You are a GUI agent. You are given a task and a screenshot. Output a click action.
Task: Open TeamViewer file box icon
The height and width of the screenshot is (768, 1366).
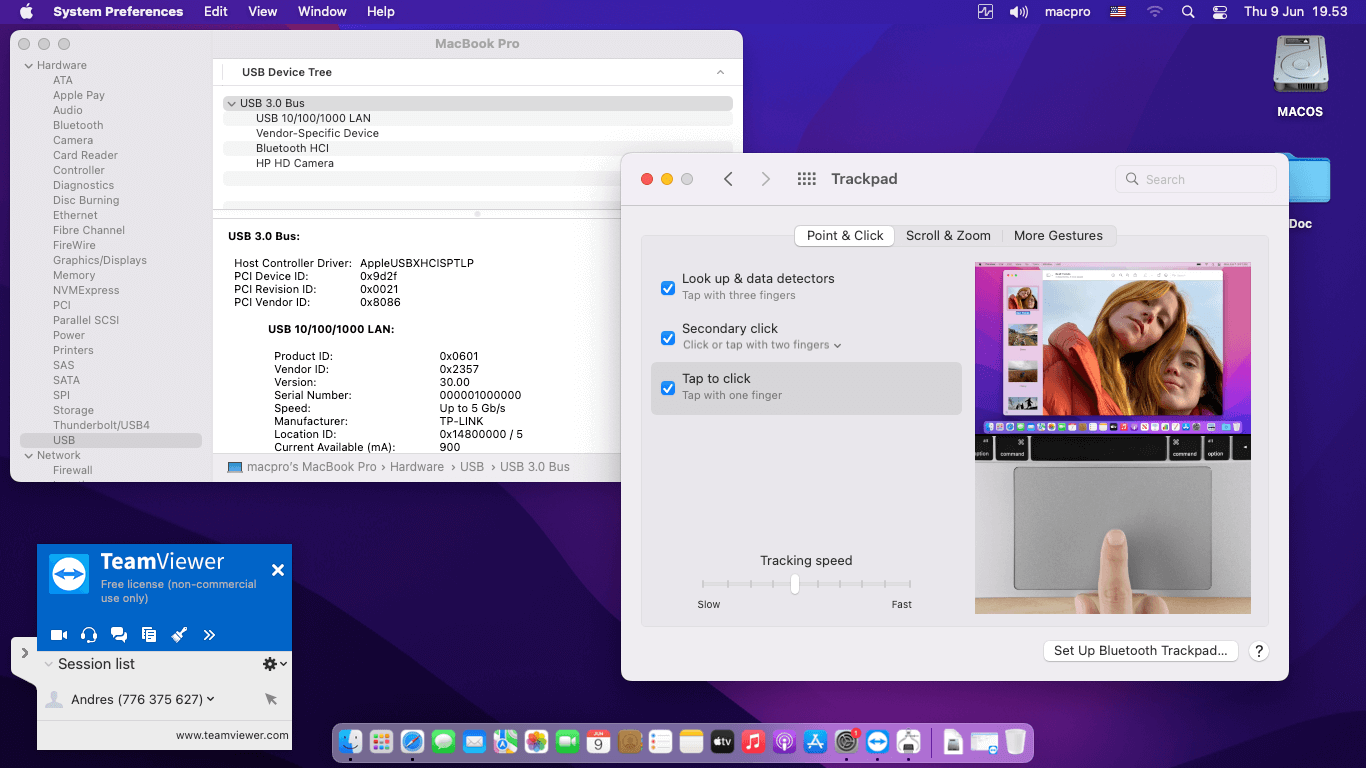pyautogui.click(x=149, y=634)
